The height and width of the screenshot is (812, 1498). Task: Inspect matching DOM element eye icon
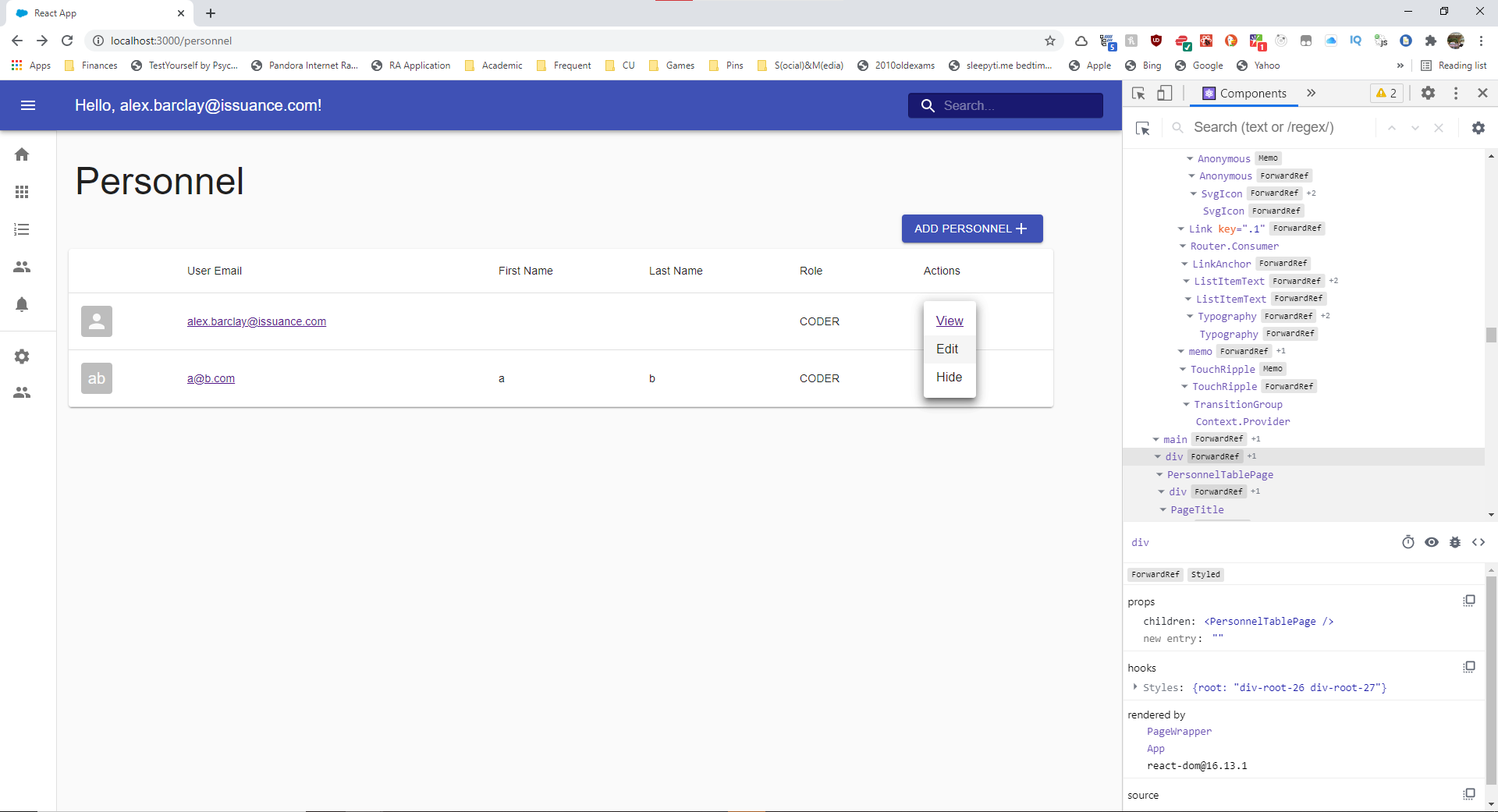tap(1432, 542)
